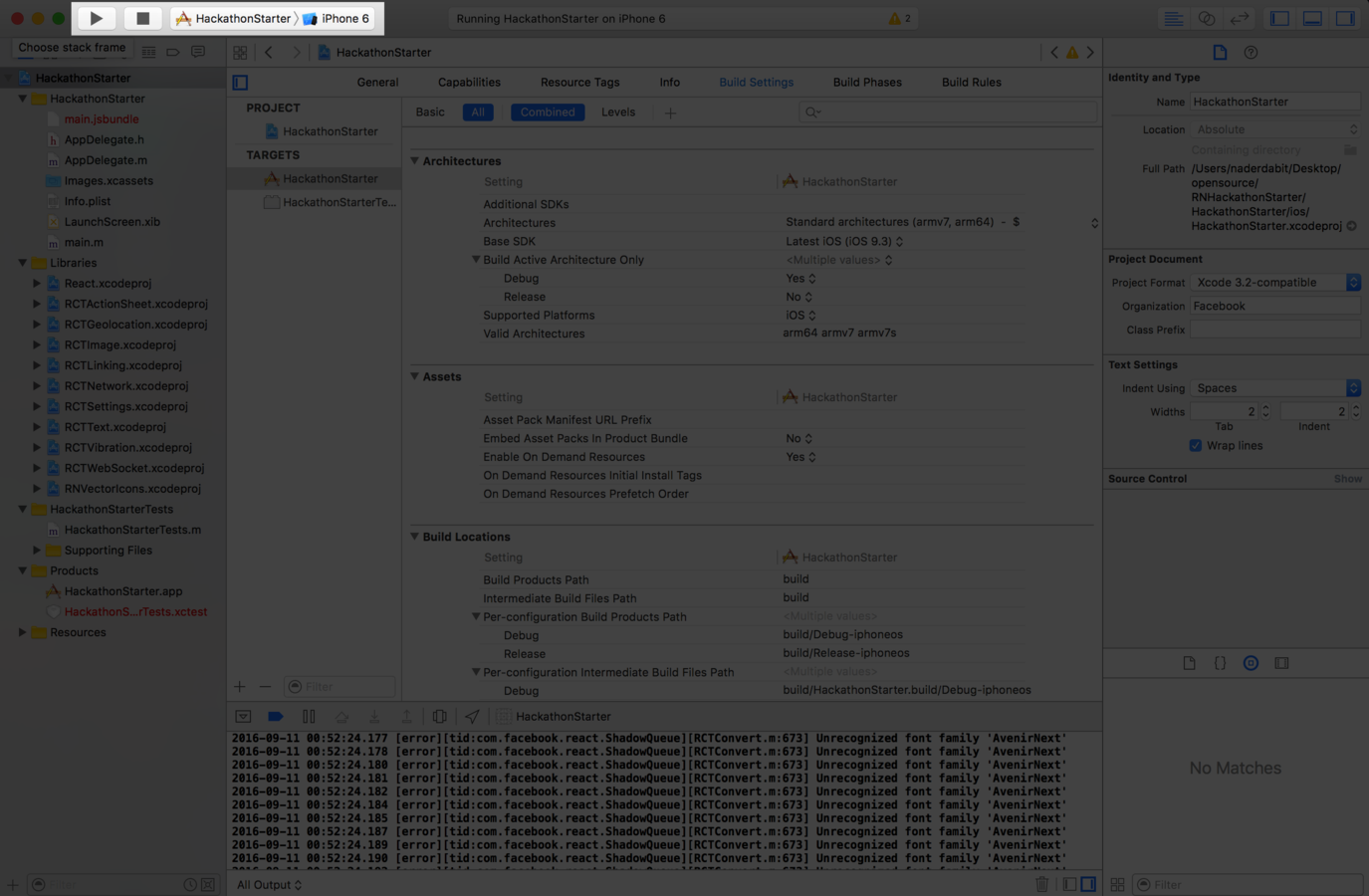Viewport: 1369px width, 896px height.
Task: Toggle the Debug area visibility
Action: click(x=1312, y=18)
